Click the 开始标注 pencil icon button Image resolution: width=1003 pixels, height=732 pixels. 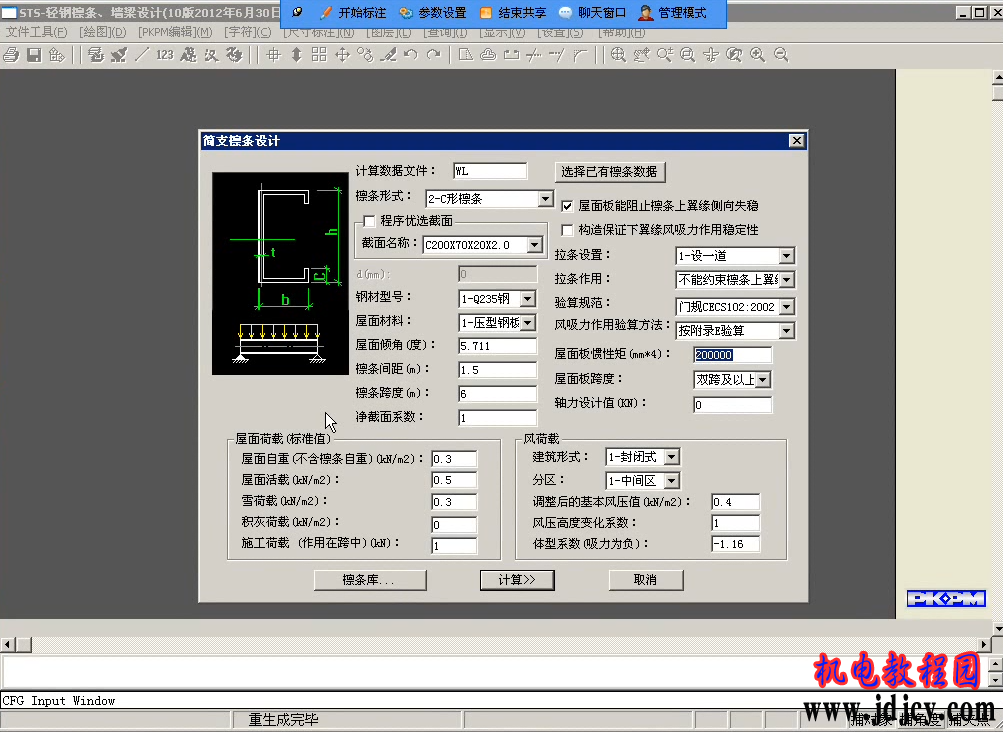353,13
